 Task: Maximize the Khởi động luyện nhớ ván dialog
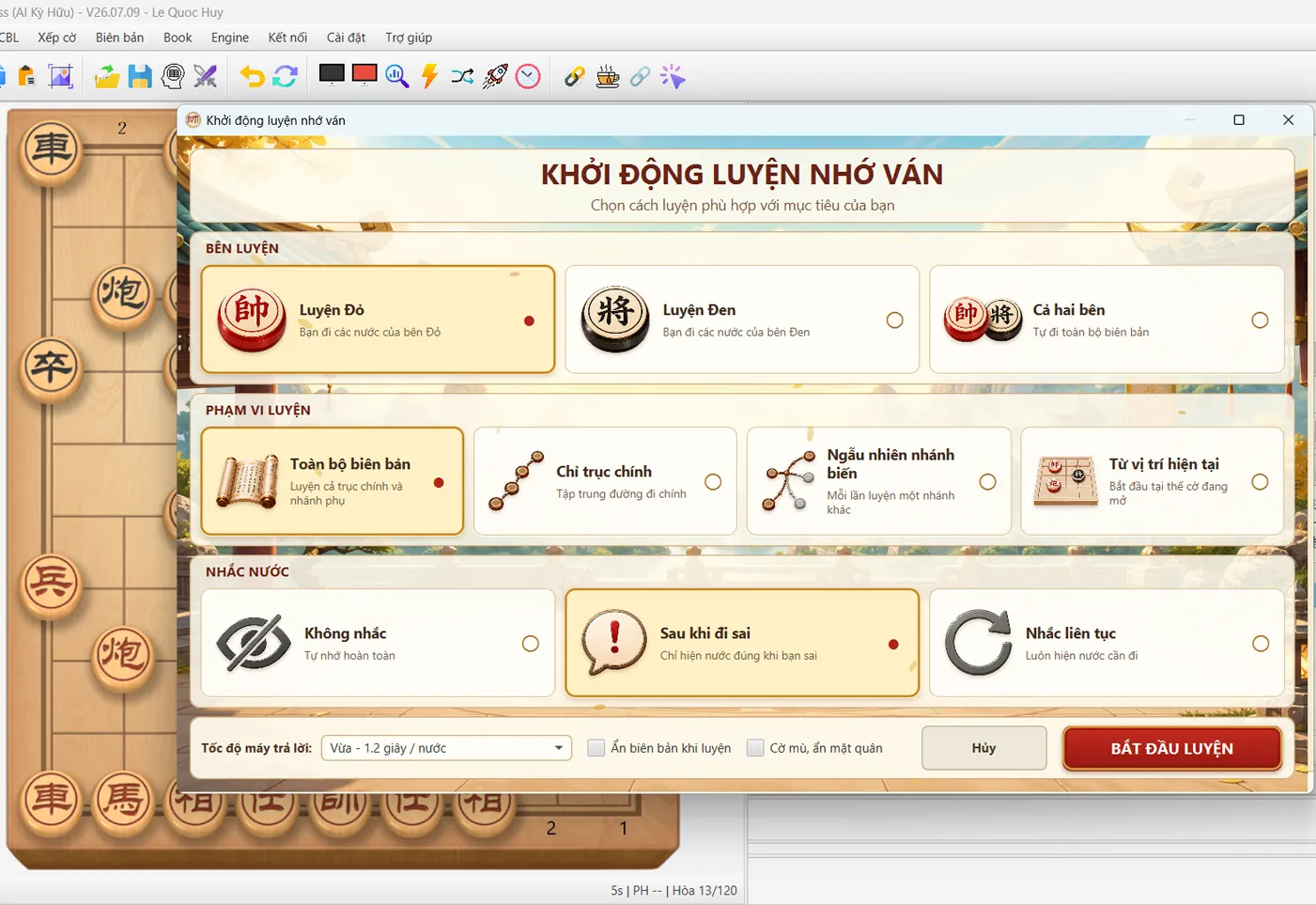pos(1239,120)
